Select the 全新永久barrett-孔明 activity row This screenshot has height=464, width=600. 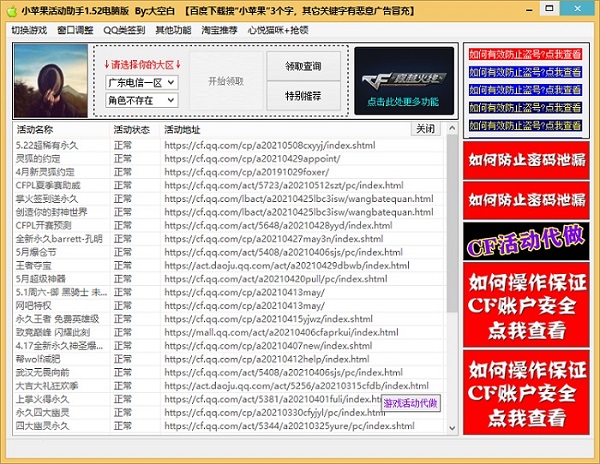point(228,239)
